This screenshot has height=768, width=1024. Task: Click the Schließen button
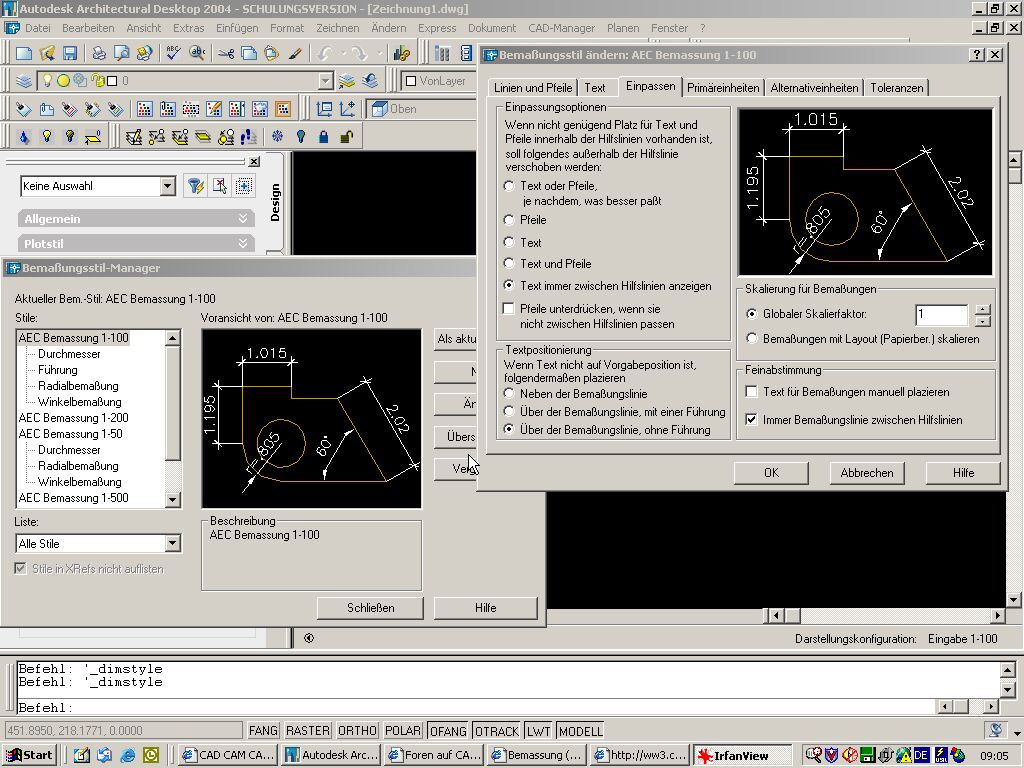pyautogui.click(x=370, y=608)
